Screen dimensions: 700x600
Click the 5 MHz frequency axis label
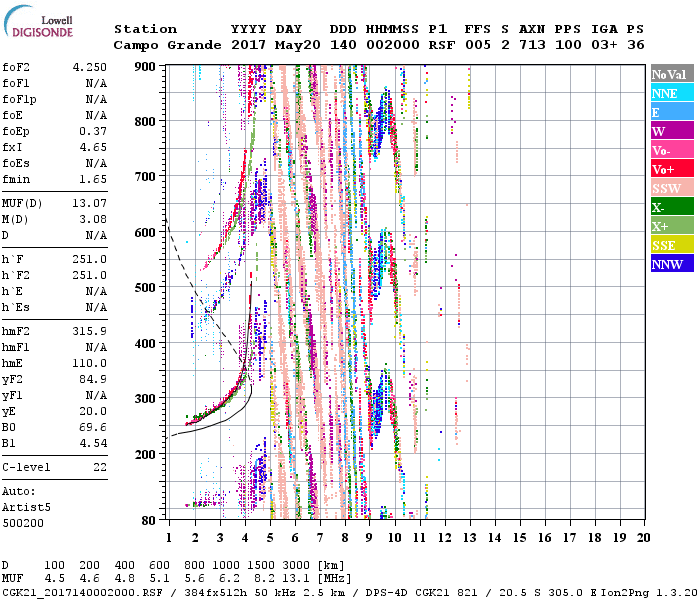click(x=270, y=538)
